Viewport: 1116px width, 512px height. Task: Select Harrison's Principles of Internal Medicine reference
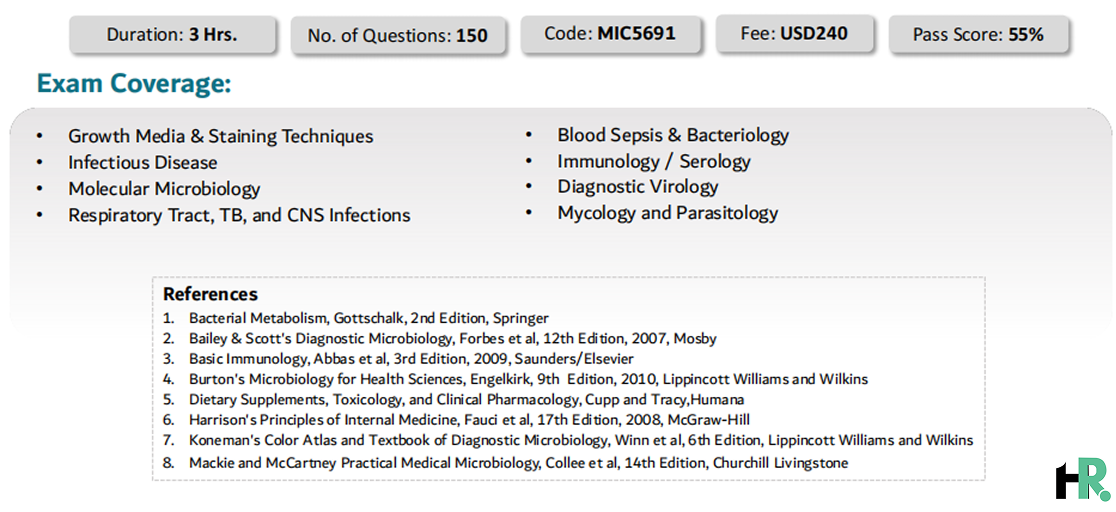click(469, 420)
